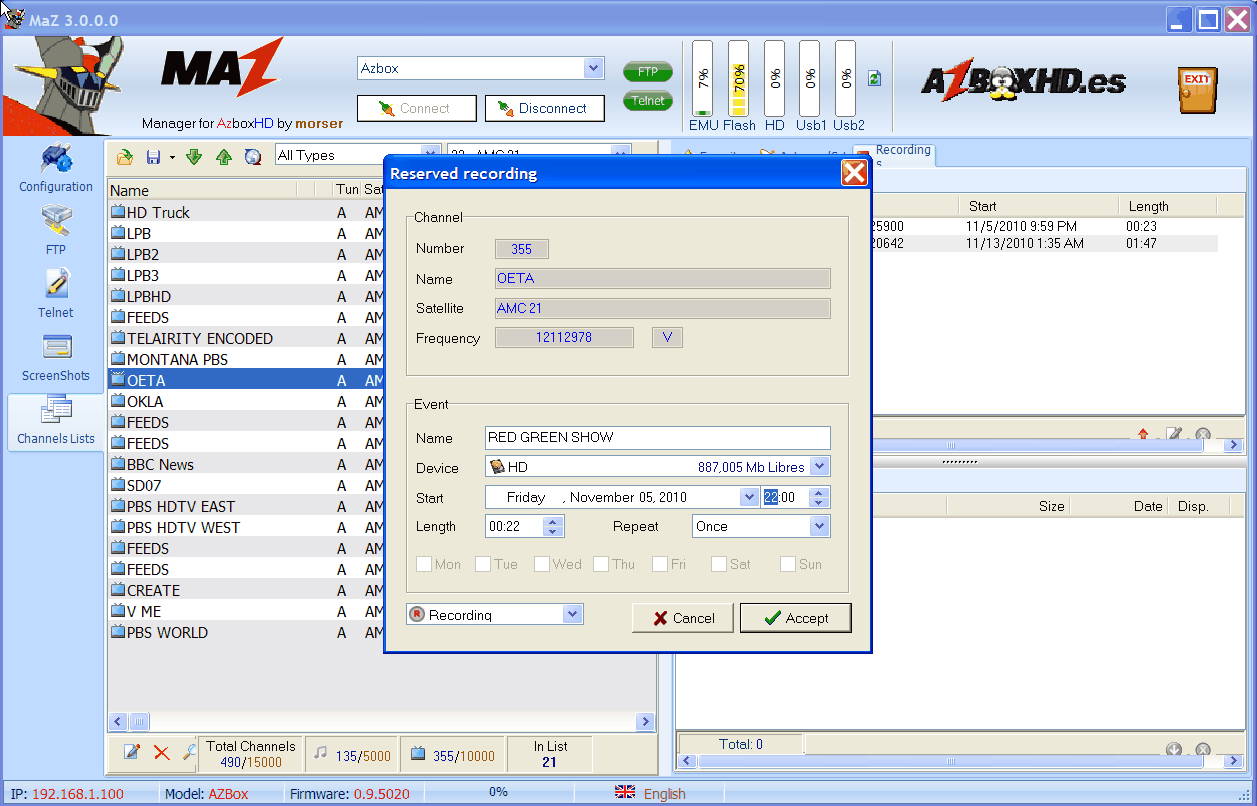Click the globe search toolbar icon
1257x806 pixels.
point(253,157)
